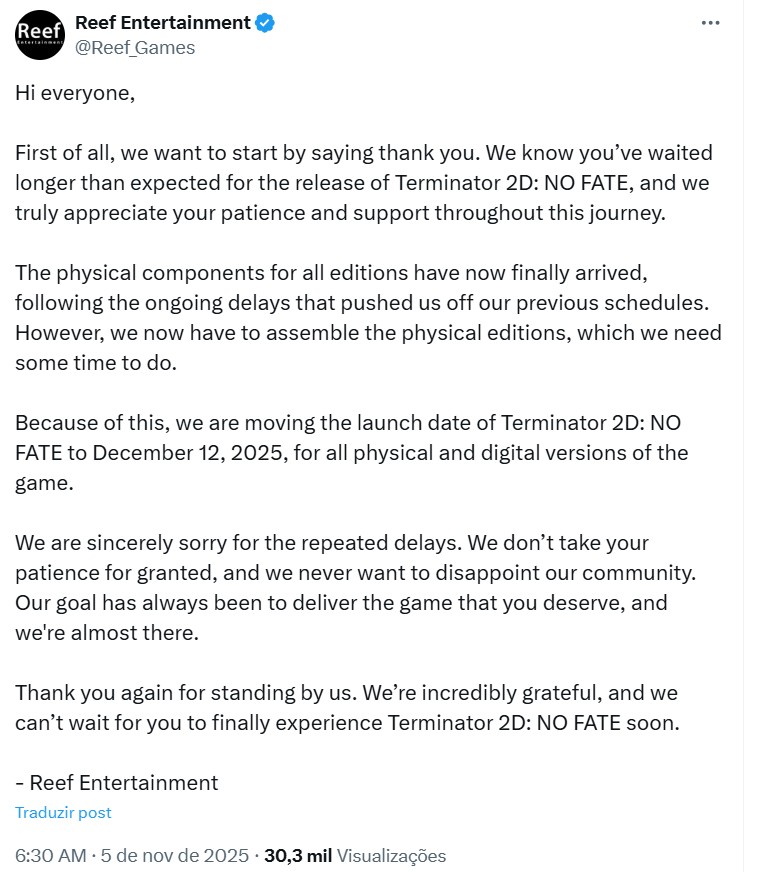Click the Reef Entertainment display name
The image size is (757, 872).
[x=162, y=22]
